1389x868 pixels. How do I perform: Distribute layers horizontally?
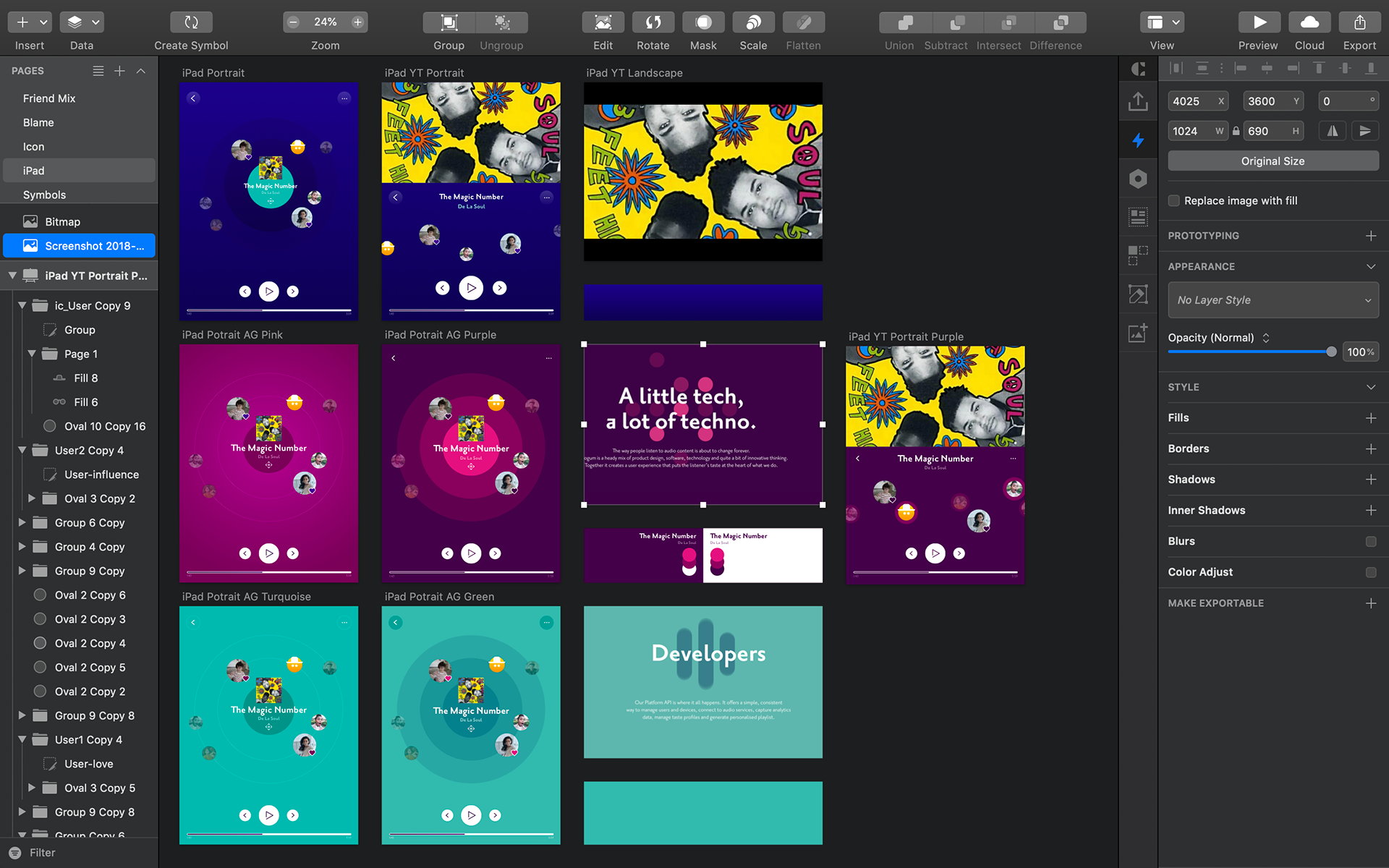pos(1176,68)
